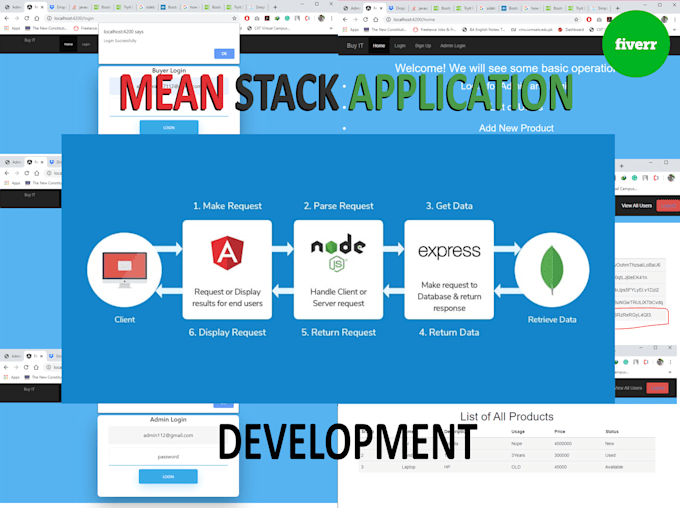Click reload icon in bottom-left browser window
680x508 pixels.
26,367
